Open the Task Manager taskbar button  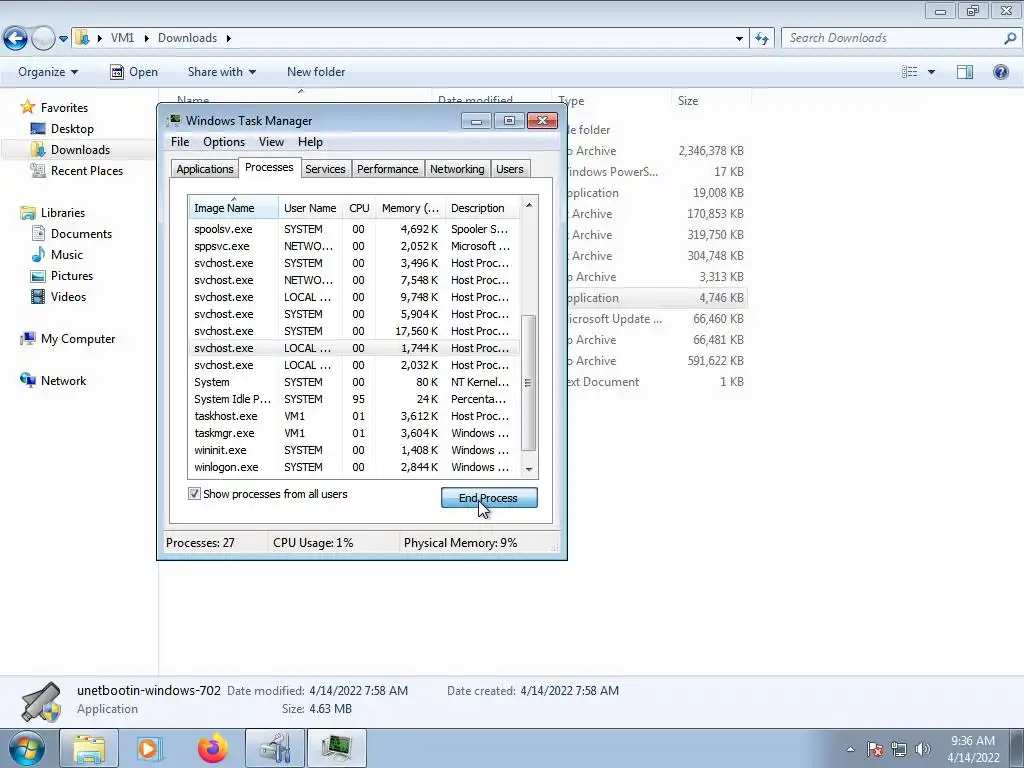coord(337,748)
